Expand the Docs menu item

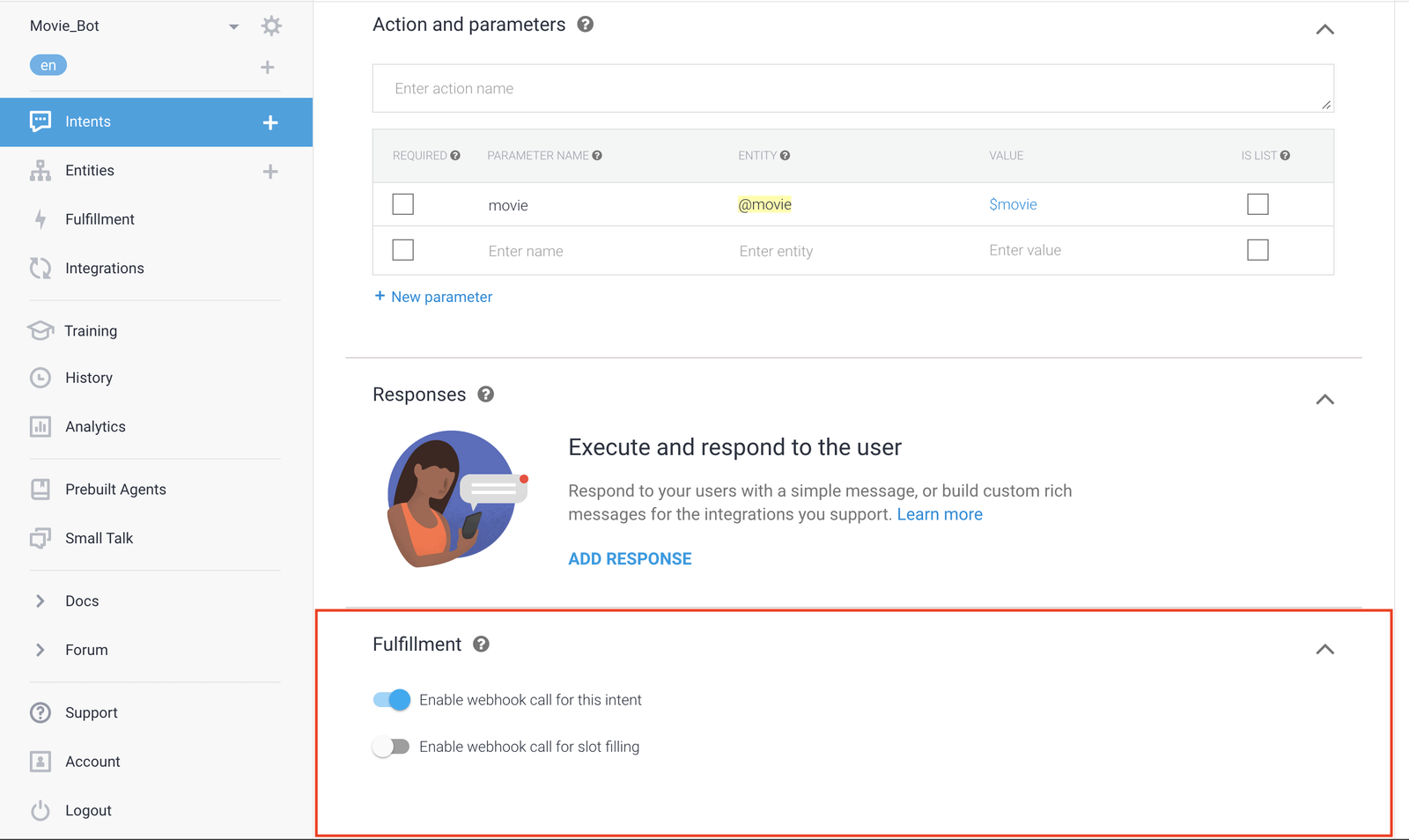click(x=82, y=601)
